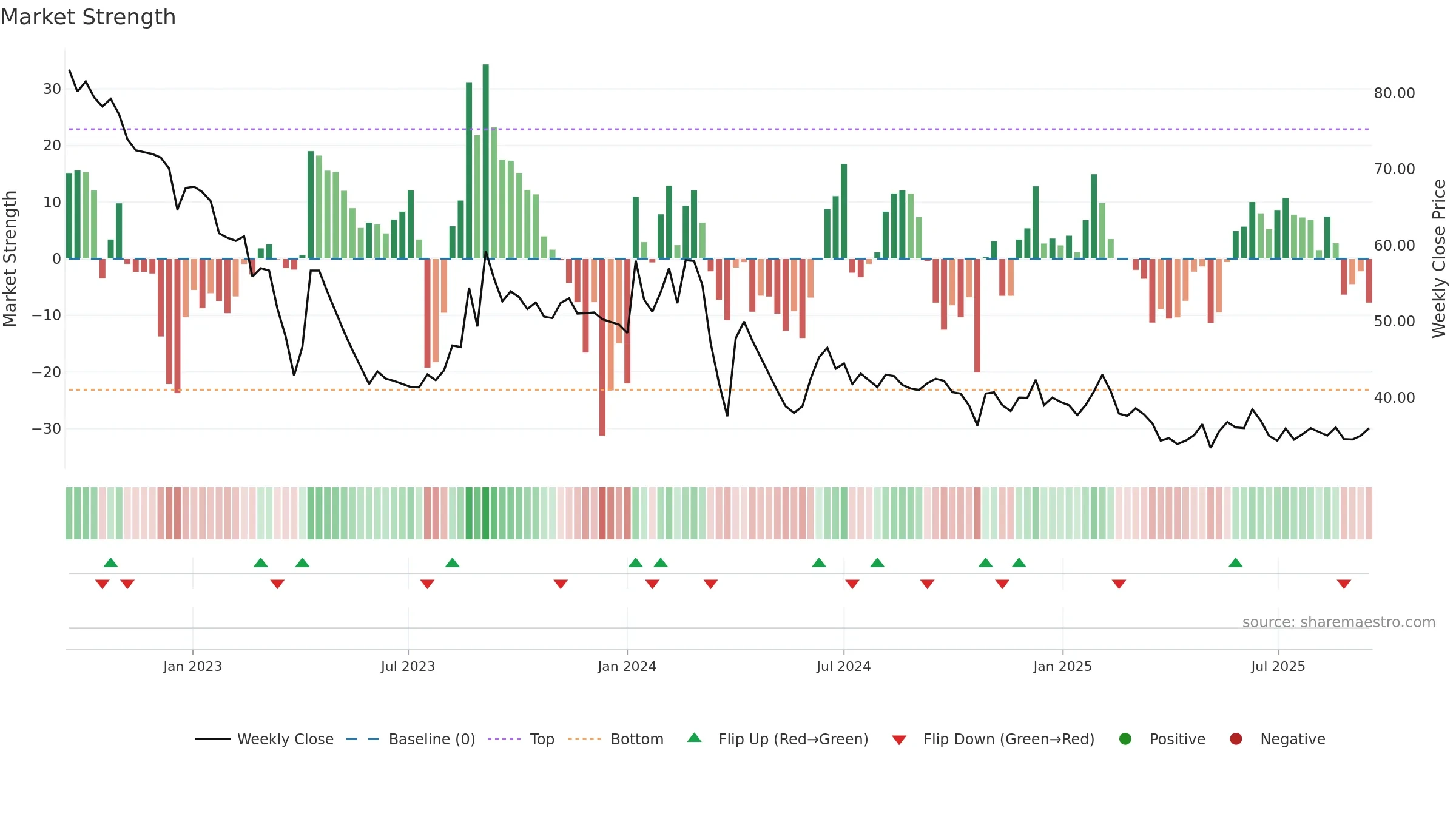Click the green flip-up marker after Jul 2023
The image size is (1456, 819).
(452, 562)
